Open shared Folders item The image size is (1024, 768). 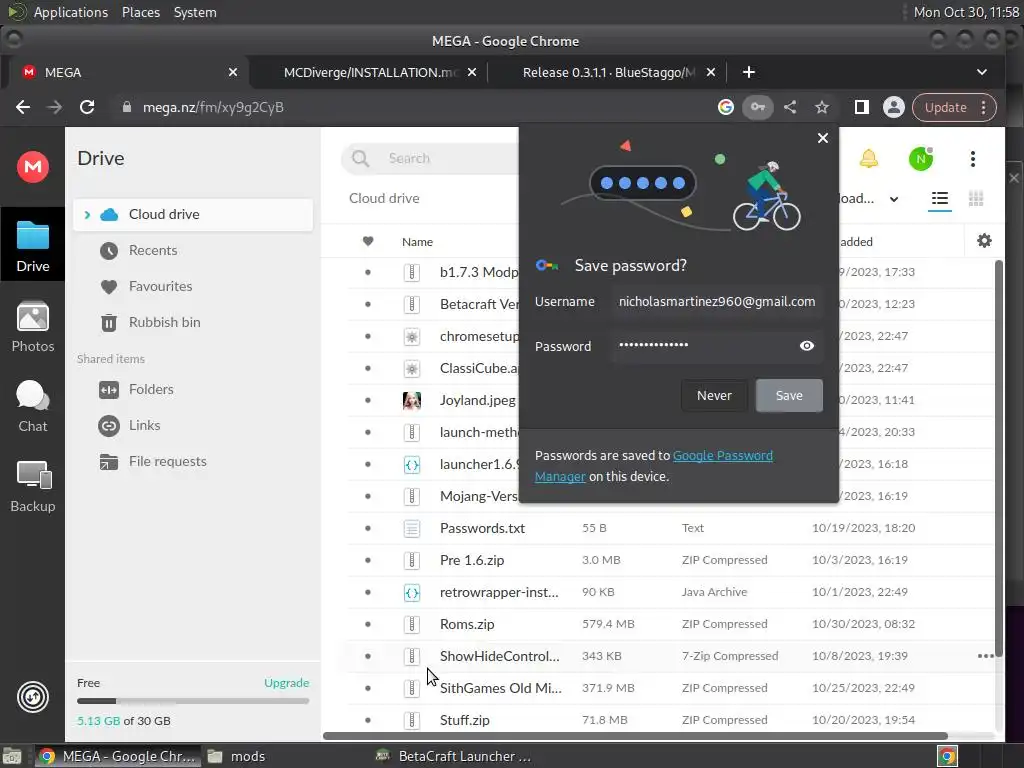tap(151, 389)
